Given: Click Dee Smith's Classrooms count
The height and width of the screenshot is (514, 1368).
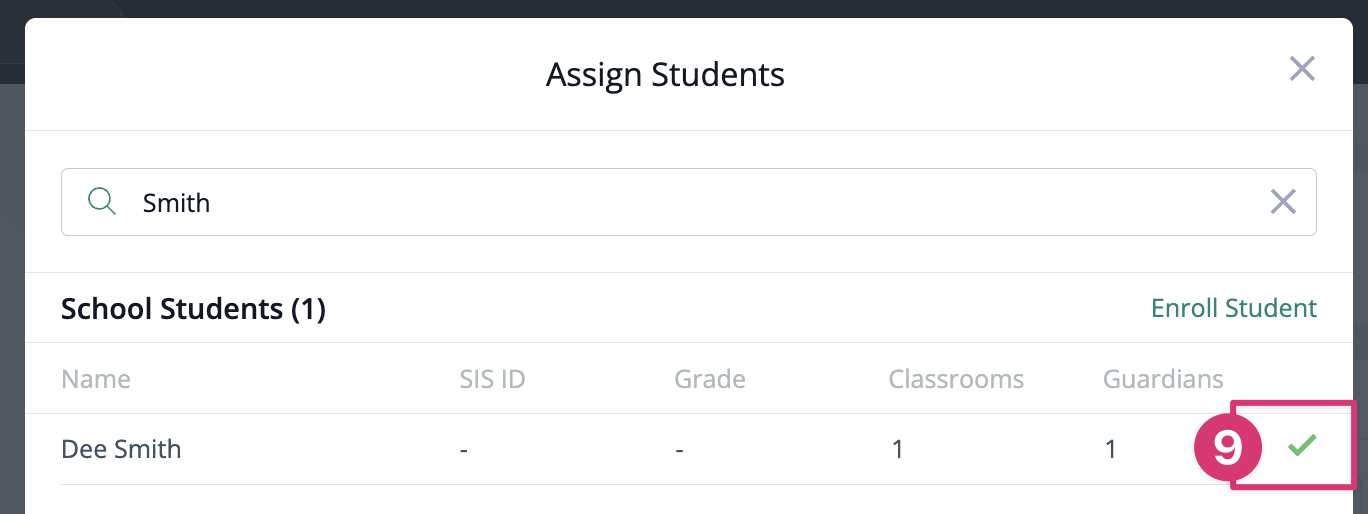Looking at the screenshot, I should [897, 449].
